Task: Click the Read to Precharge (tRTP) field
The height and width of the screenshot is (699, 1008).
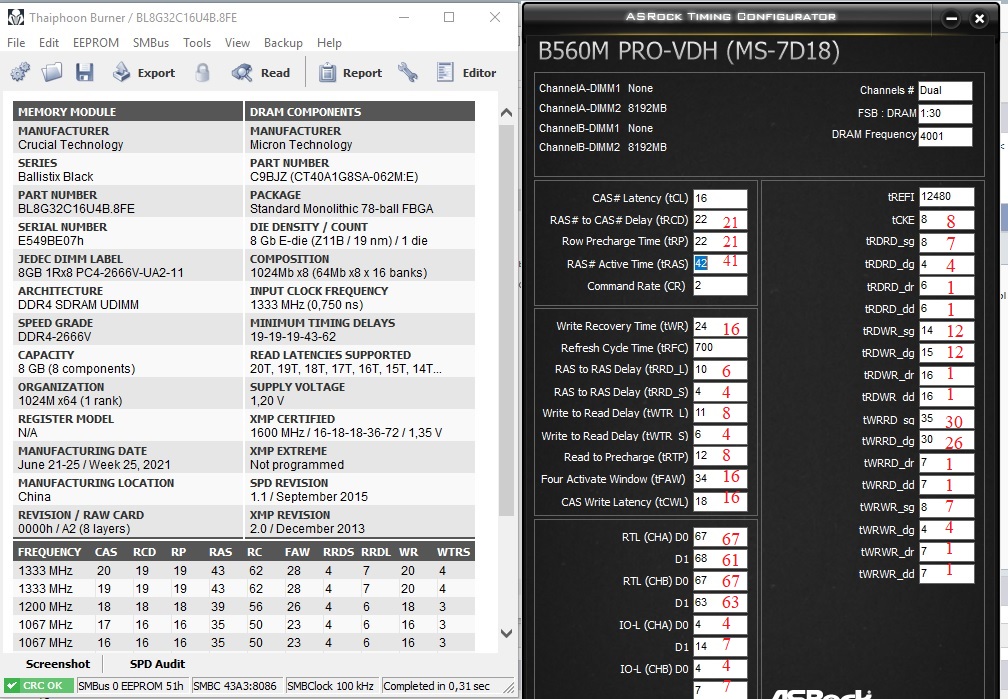Action: pos(720,456)
